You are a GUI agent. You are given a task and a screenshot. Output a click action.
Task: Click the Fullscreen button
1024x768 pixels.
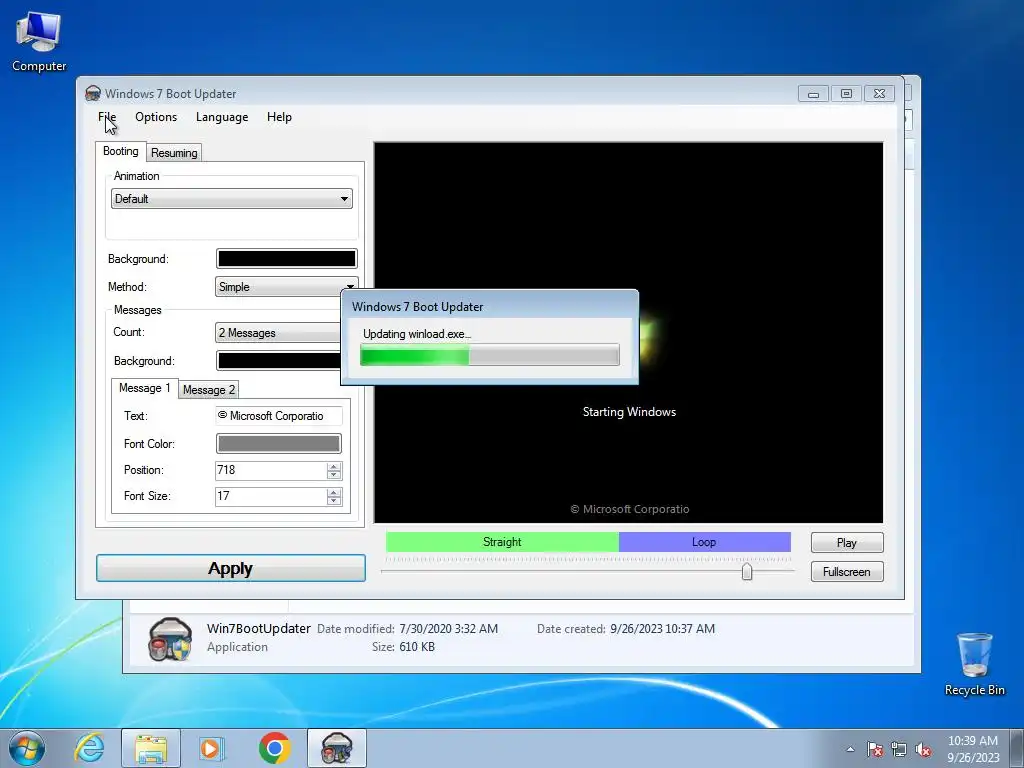click(x=847, y=571)
